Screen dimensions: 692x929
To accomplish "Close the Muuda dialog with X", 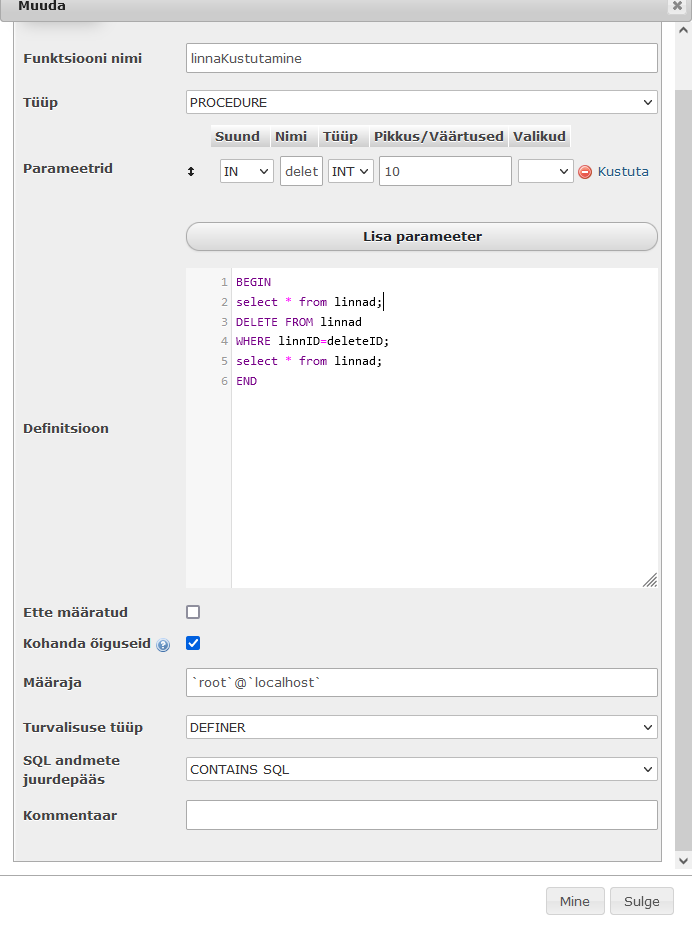I will click(x=677, y=6).
